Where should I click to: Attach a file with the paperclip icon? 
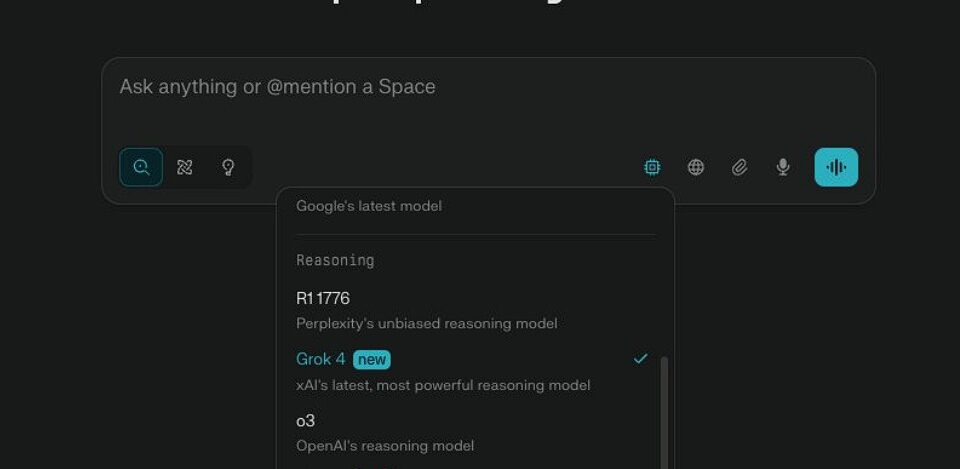(740, 167)
